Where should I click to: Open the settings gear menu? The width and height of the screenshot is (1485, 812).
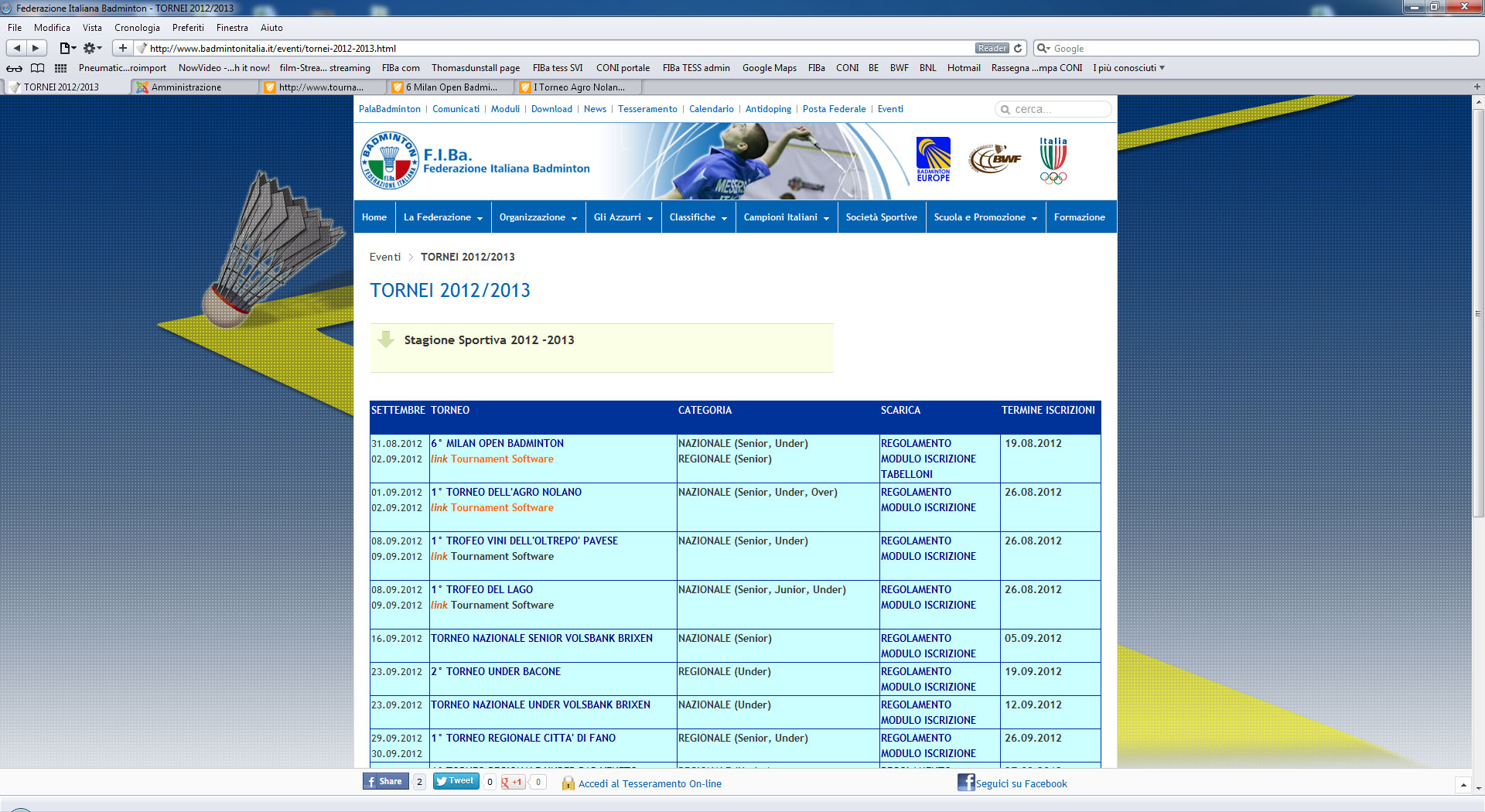(x=92, y=48)
